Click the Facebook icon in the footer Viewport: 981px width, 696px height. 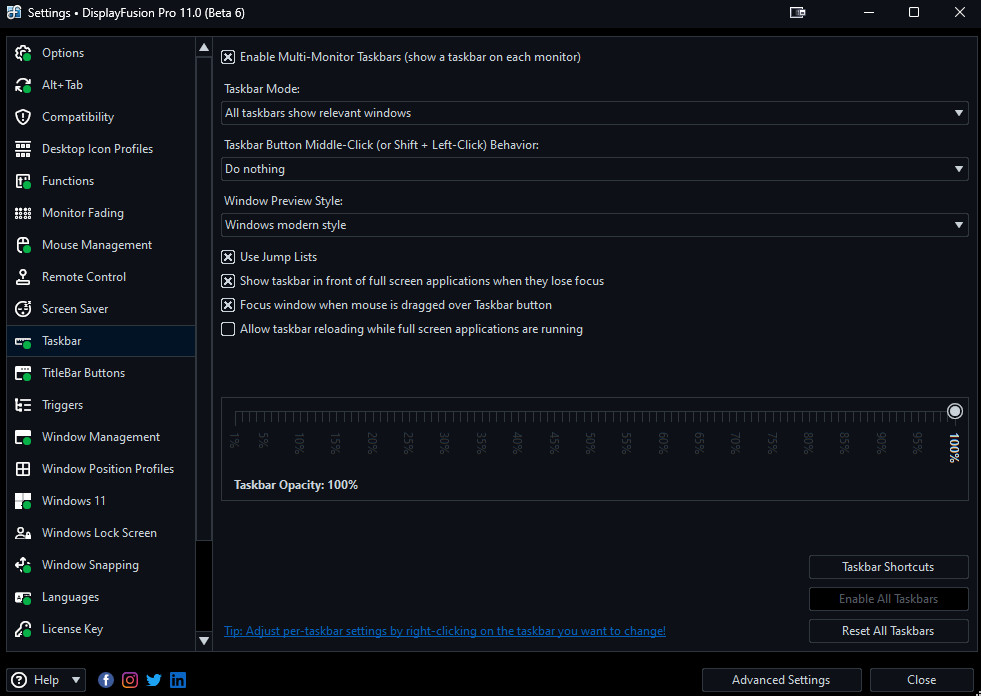(106, 680)
